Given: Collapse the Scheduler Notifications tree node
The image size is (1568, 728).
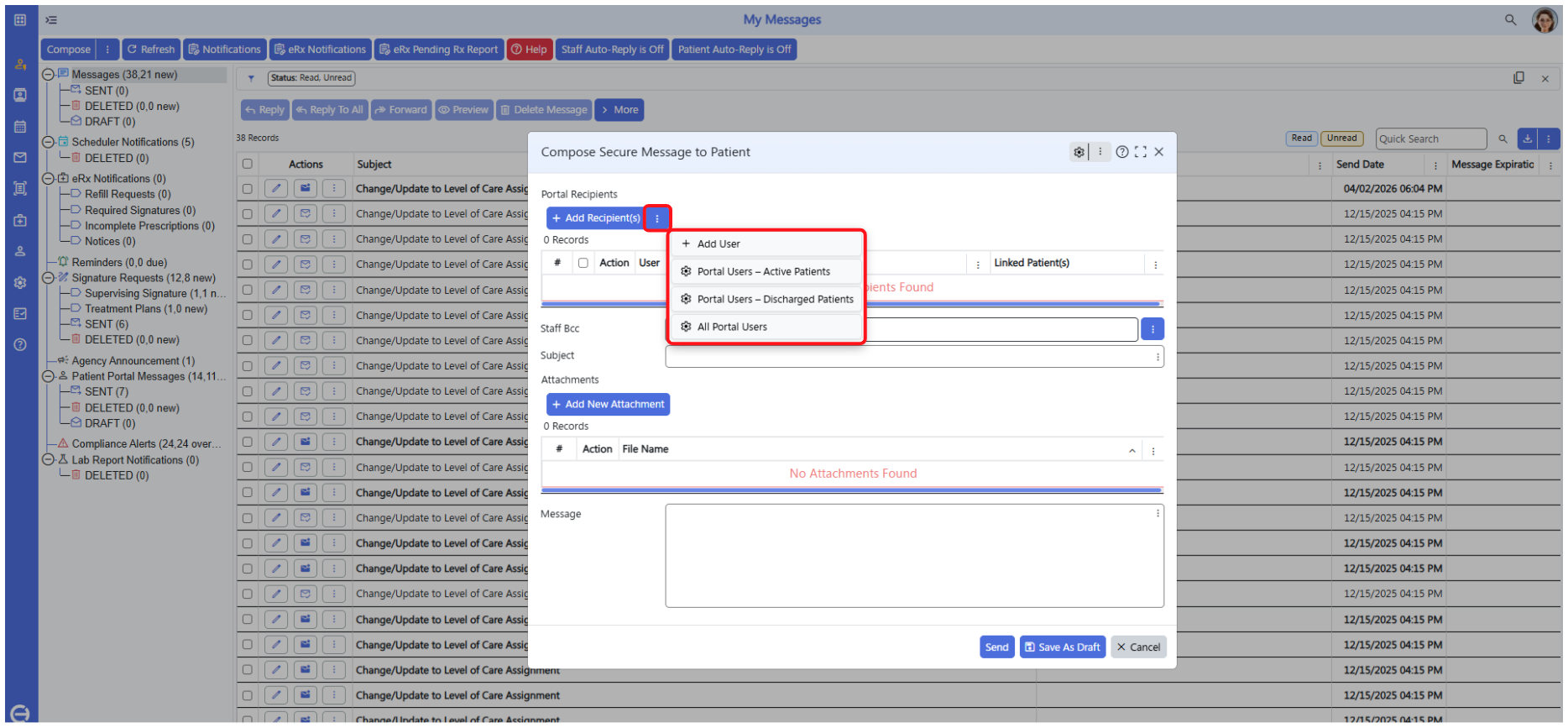Looking at the screenshot, I should tap(48, 142).
